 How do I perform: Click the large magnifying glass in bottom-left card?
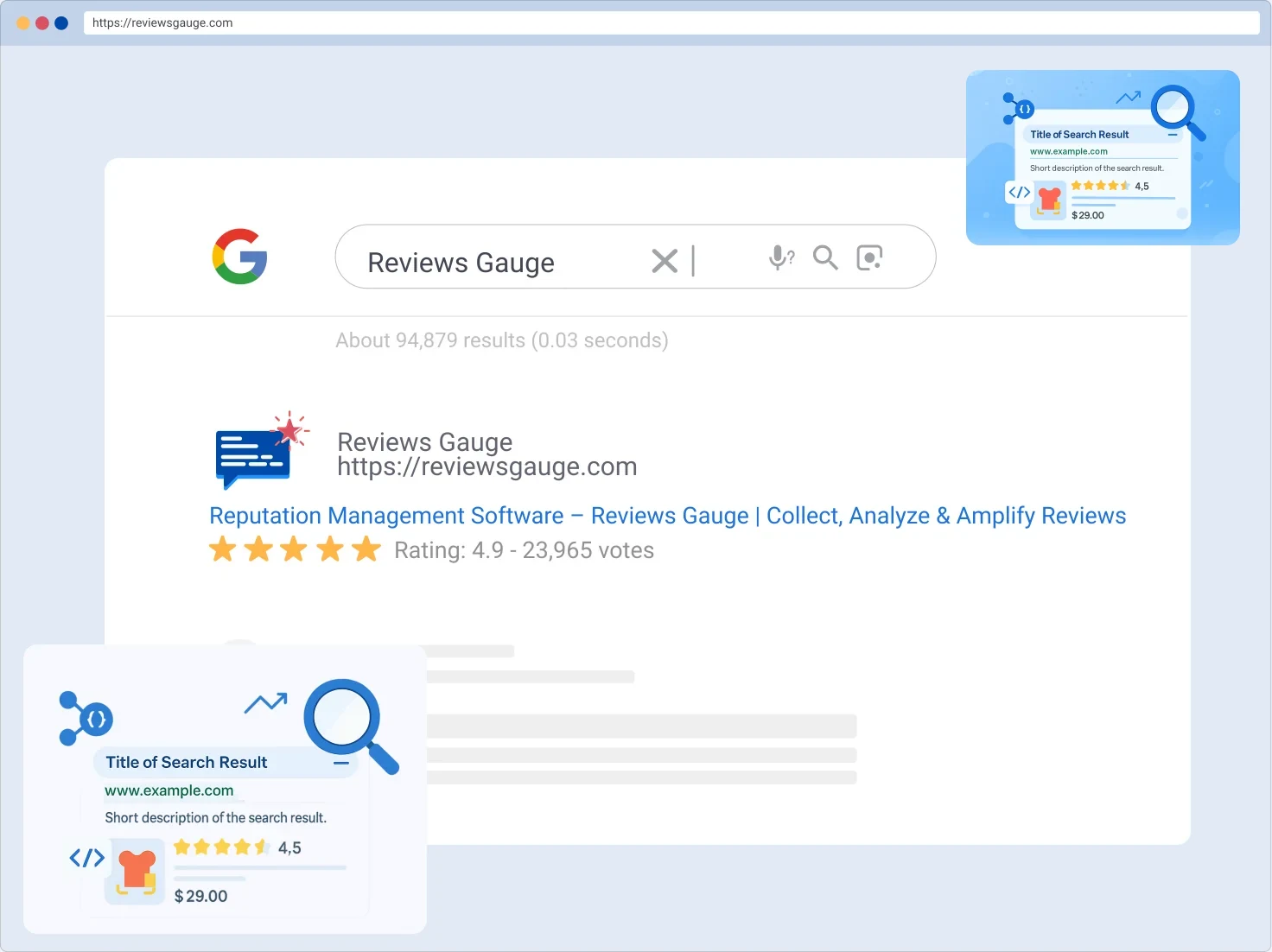(351, 726)
